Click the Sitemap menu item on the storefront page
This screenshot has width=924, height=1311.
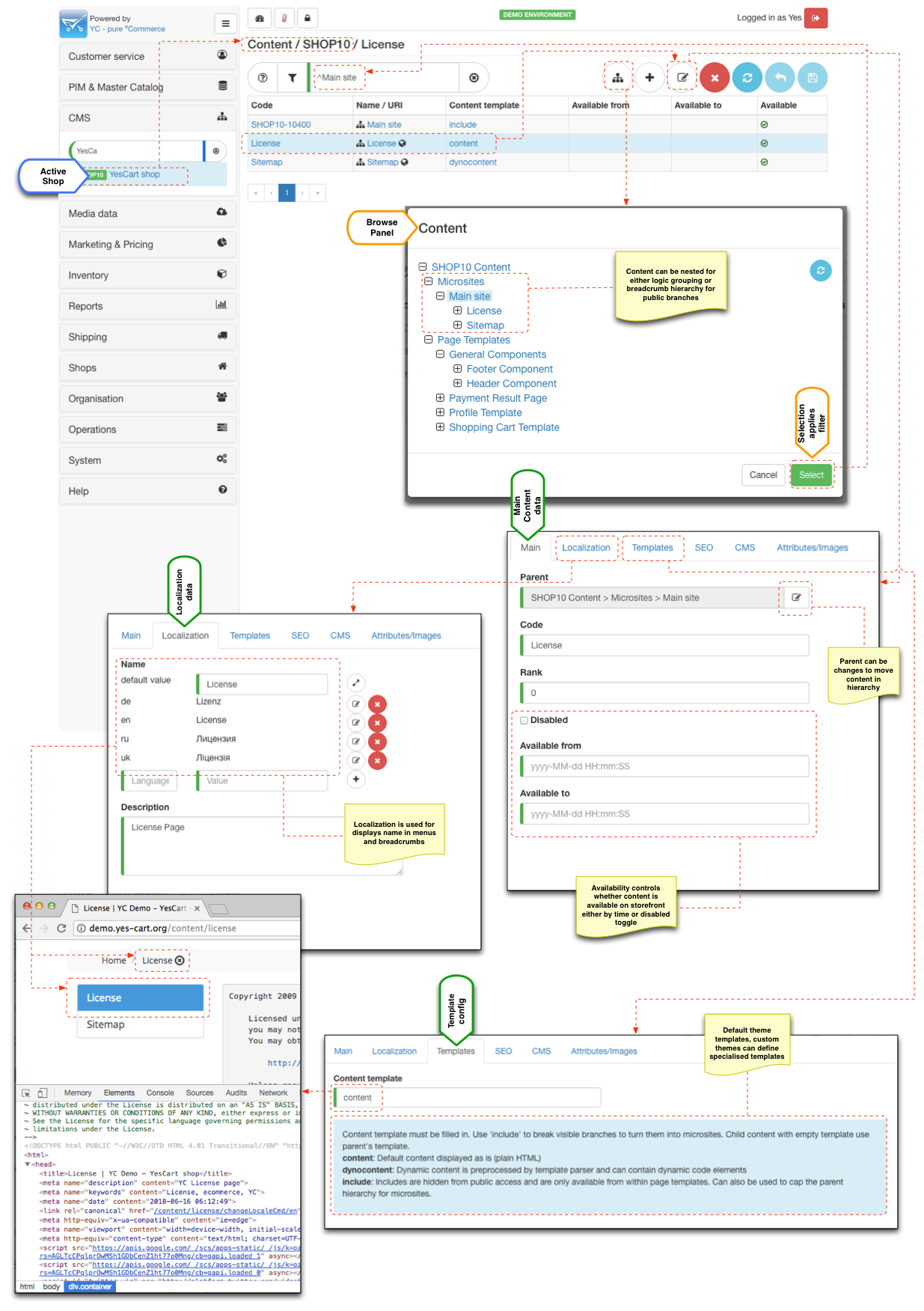click(x=141, y=1025)
